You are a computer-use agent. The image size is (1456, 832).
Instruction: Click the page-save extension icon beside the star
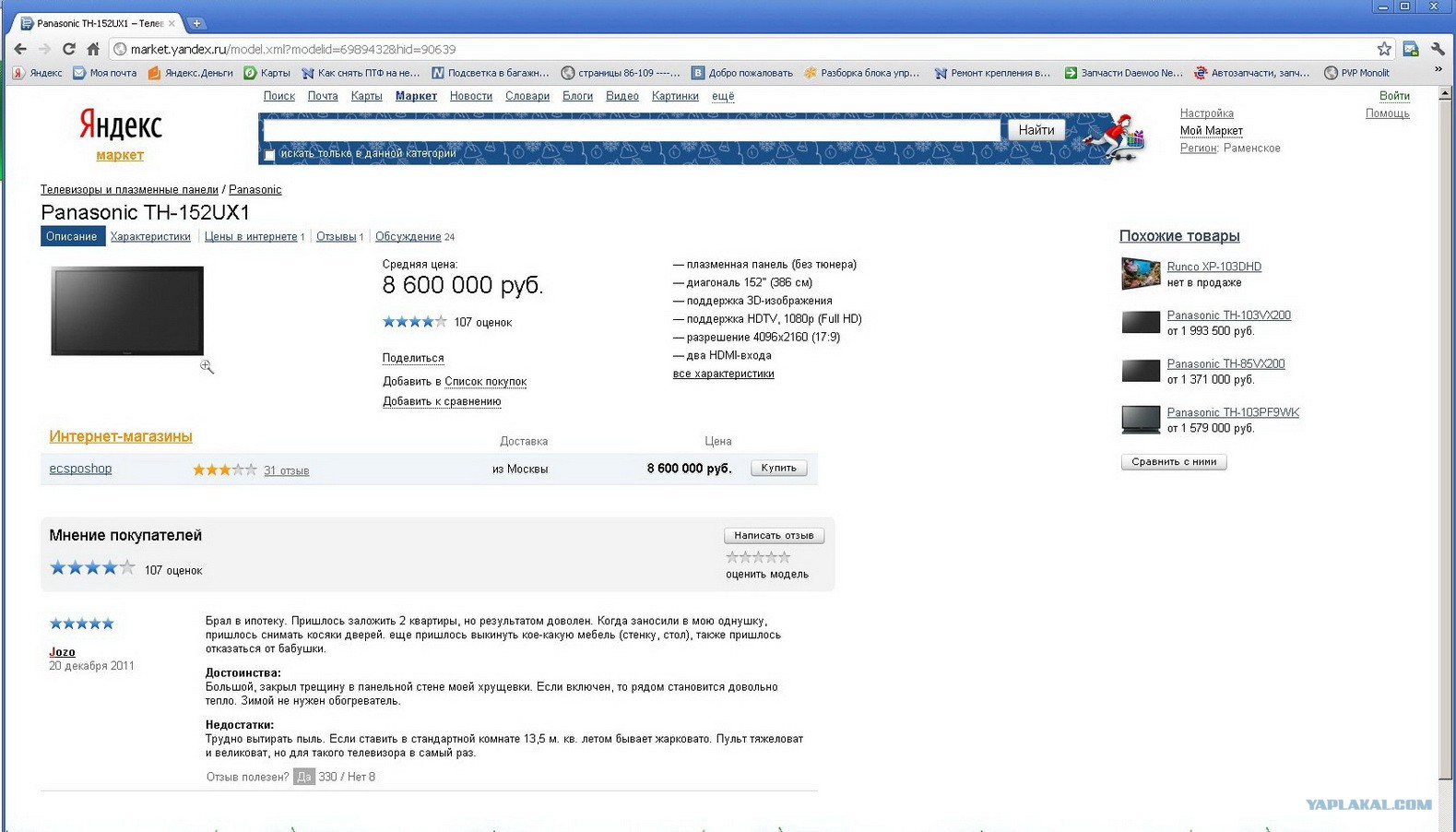click(1411, 49)
